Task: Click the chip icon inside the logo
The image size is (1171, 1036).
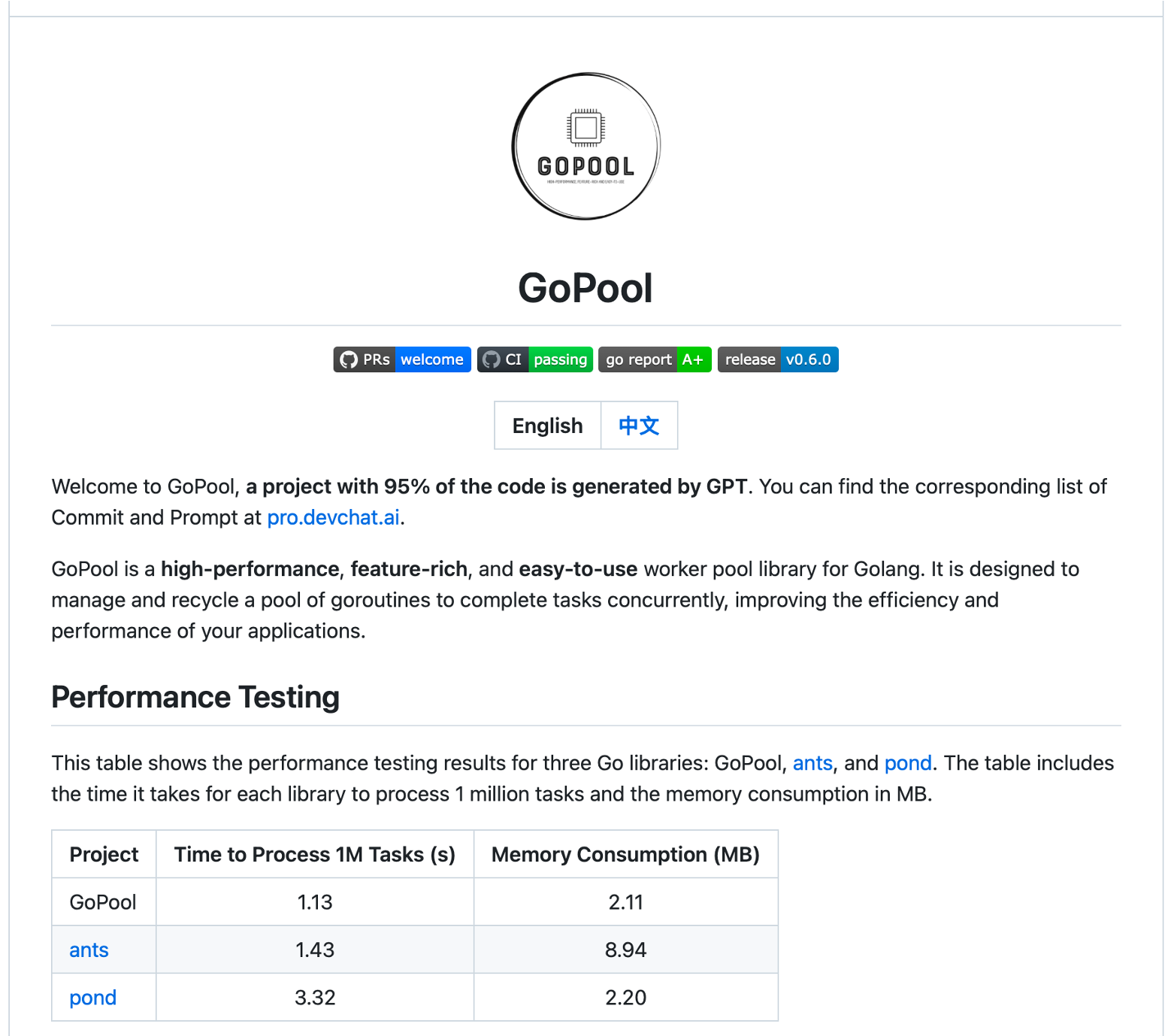Action: [585, 127]
